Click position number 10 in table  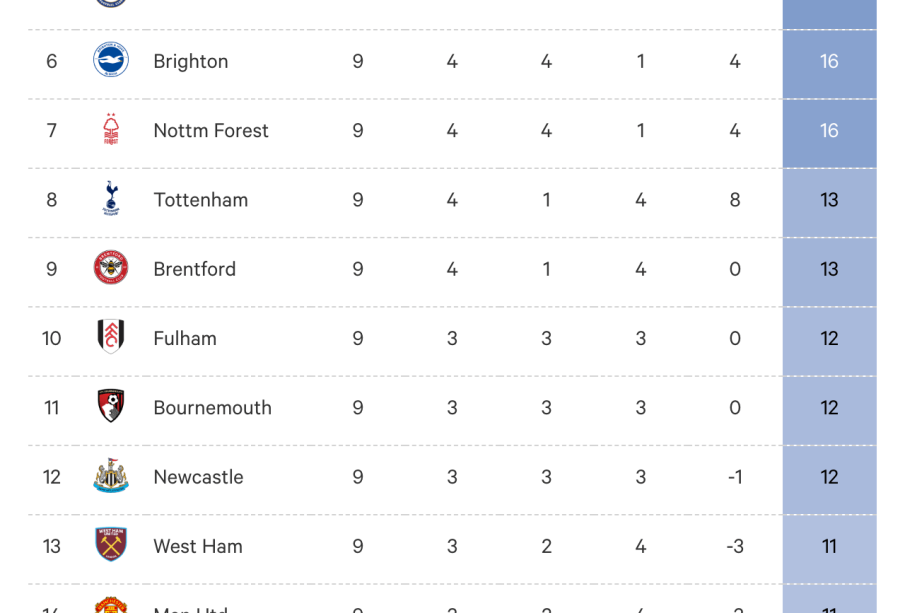[52, 338]
